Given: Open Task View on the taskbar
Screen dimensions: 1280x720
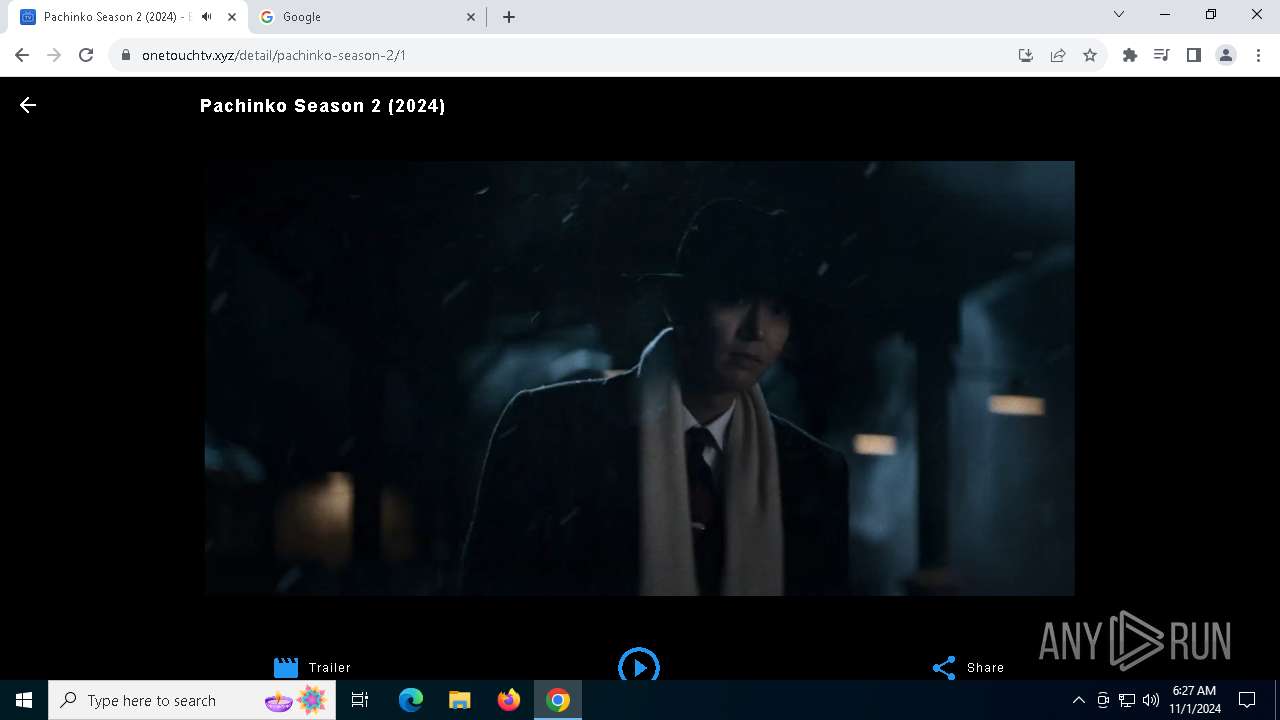Looking at the screenshot, I should click(360, 700).
